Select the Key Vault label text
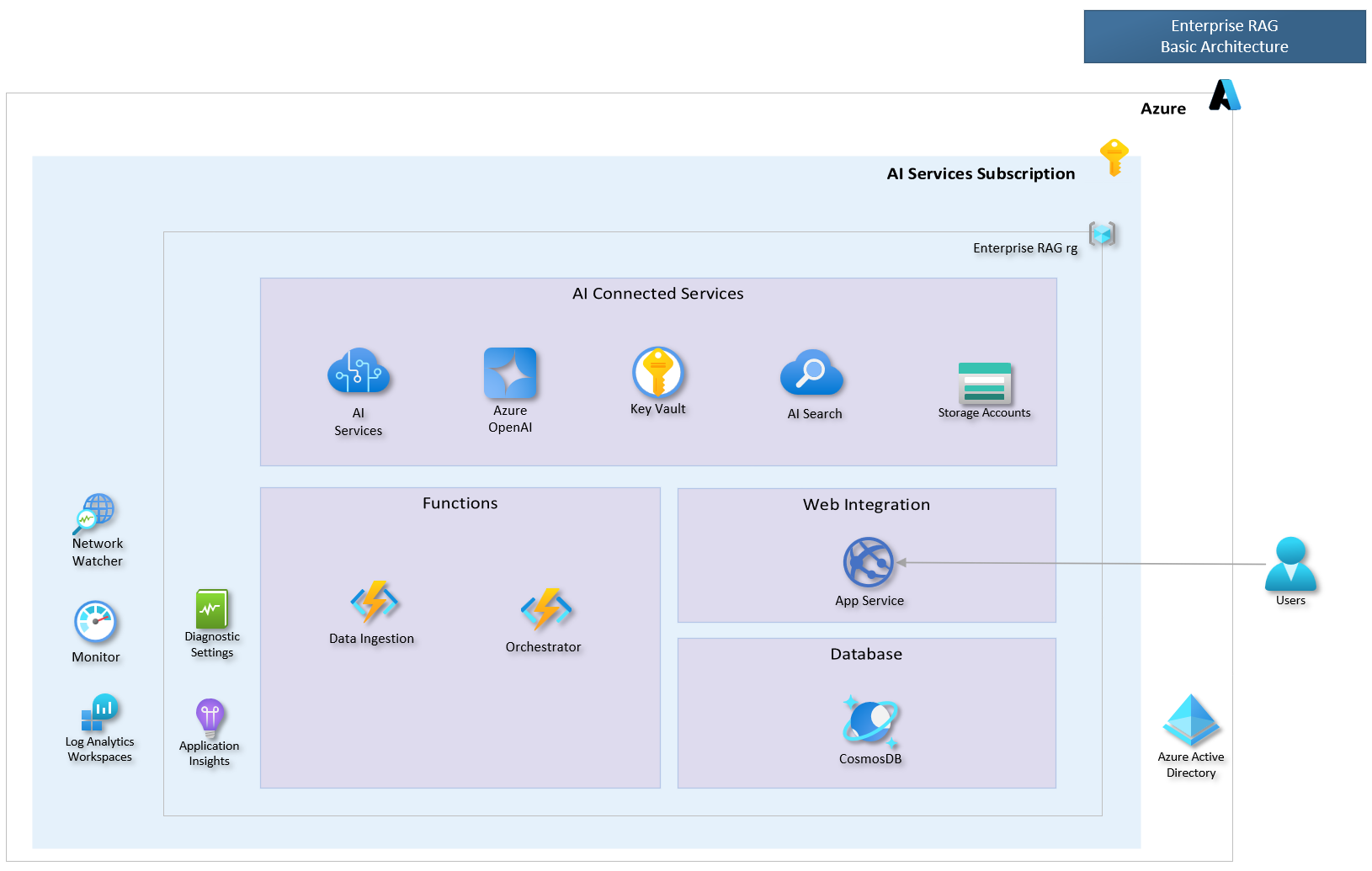Image resolution: width=1372 pixels, height=871 pixels. pyautogui.click(x=658, y=409)
